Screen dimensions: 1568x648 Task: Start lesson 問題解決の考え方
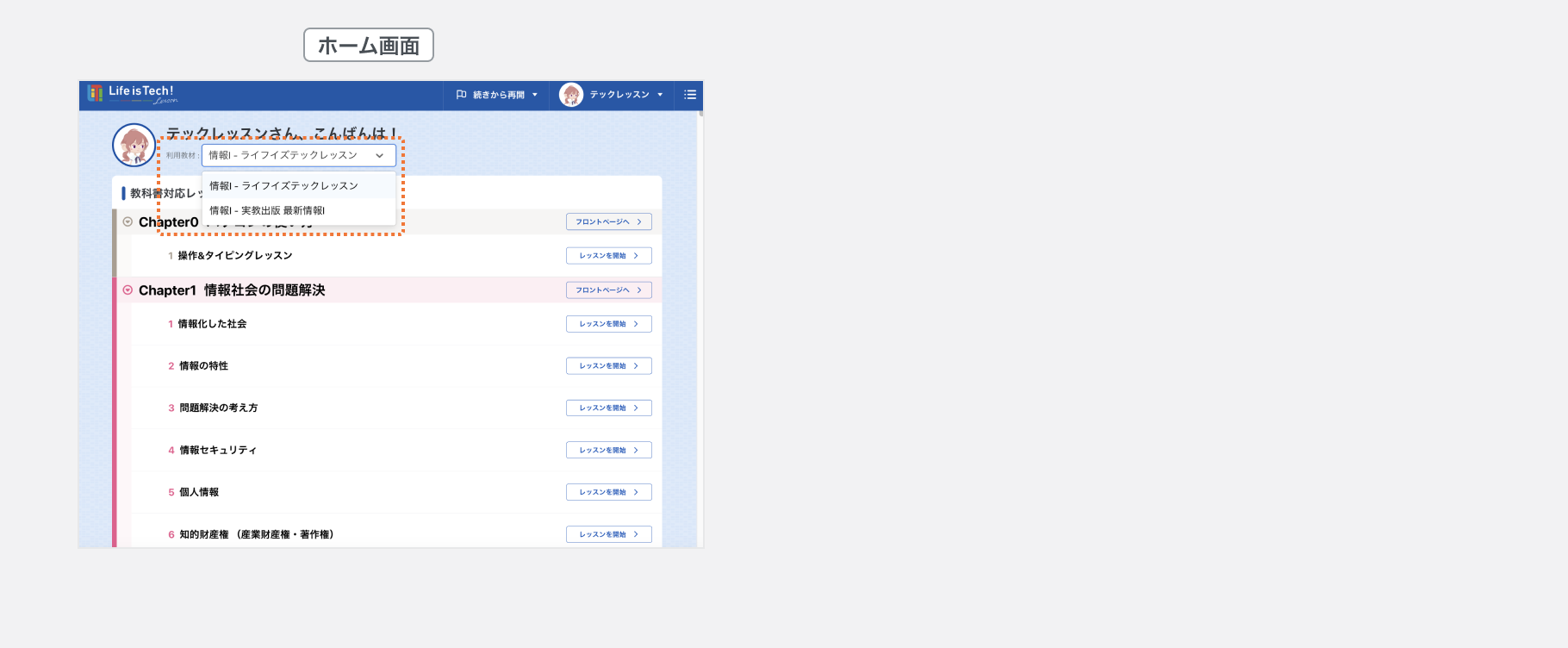coord(609,408)
